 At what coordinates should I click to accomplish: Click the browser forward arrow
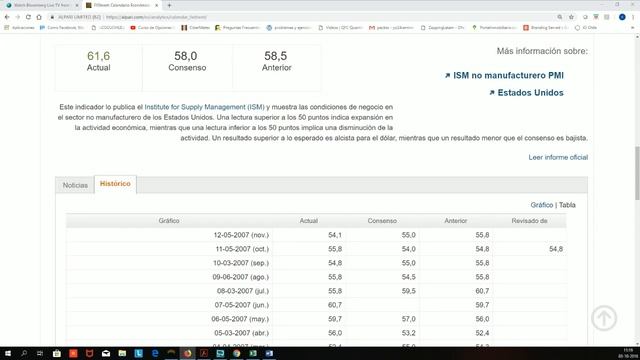(18, 17)
